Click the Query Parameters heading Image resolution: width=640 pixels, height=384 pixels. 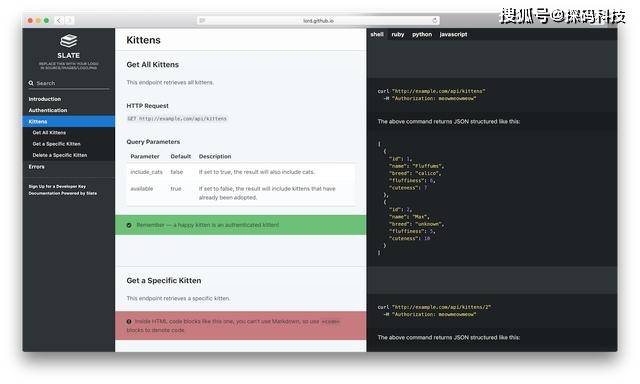click(x=153, y=142)
